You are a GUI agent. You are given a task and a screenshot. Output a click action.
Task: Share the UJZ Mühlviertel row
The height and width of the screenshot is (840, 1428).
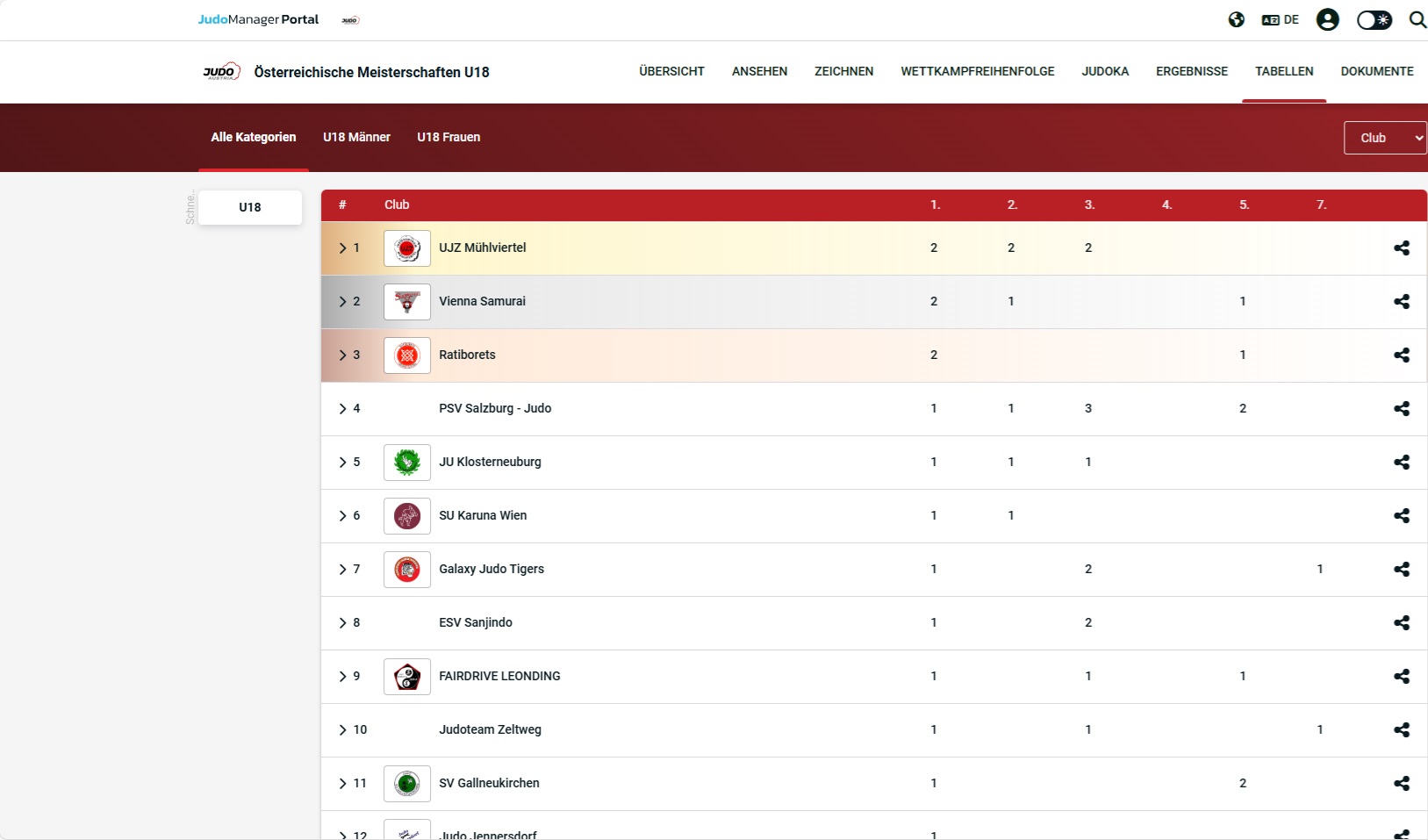click(x=1401, y=248)
